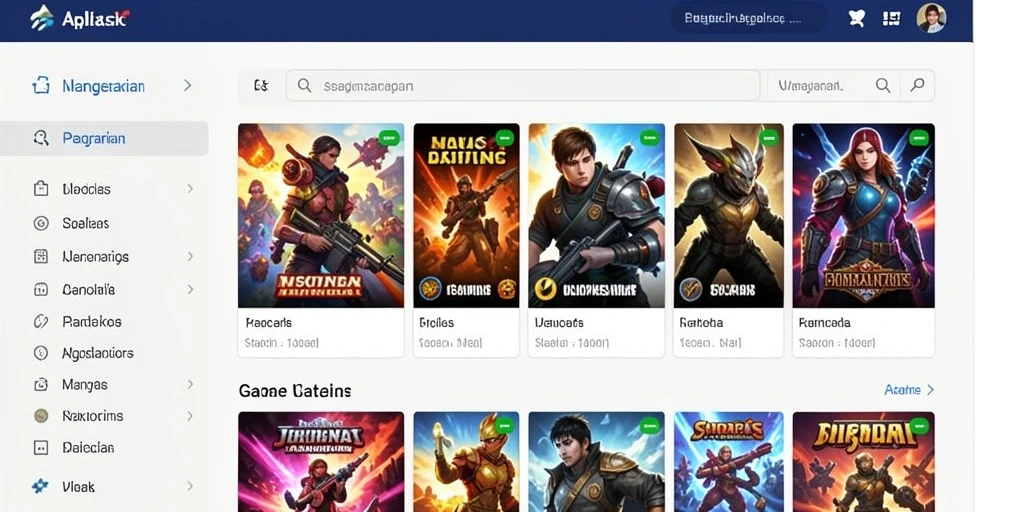Viewport: 1024px width, 512px height.
Task: Click green badge on Rarncada card
Action: click(919, 138)
